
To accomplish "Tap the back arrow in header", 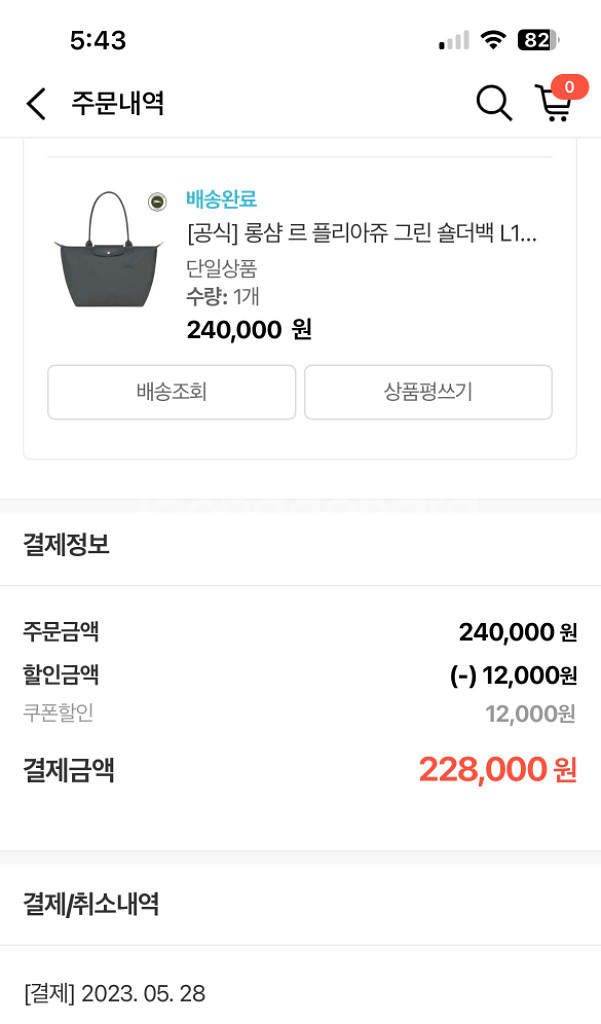I will (36, 103).
